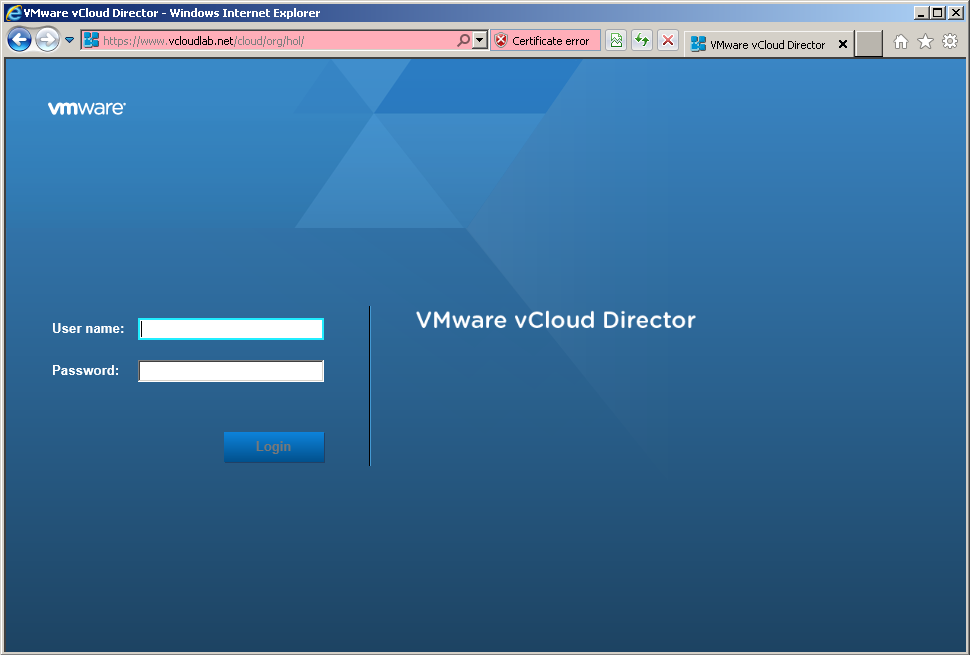Click the vmware logo on page

pyautogui.click(x=87, y=108)
